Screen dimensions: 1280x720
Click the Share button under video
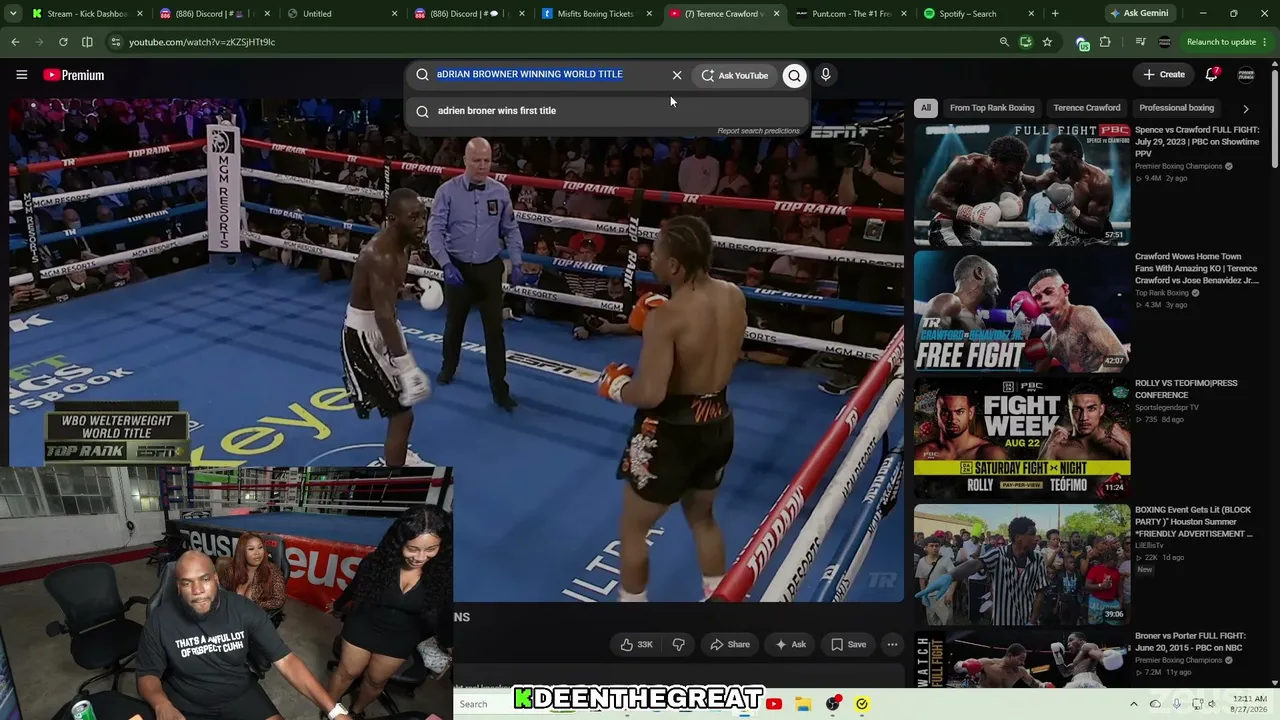[729, 645]
